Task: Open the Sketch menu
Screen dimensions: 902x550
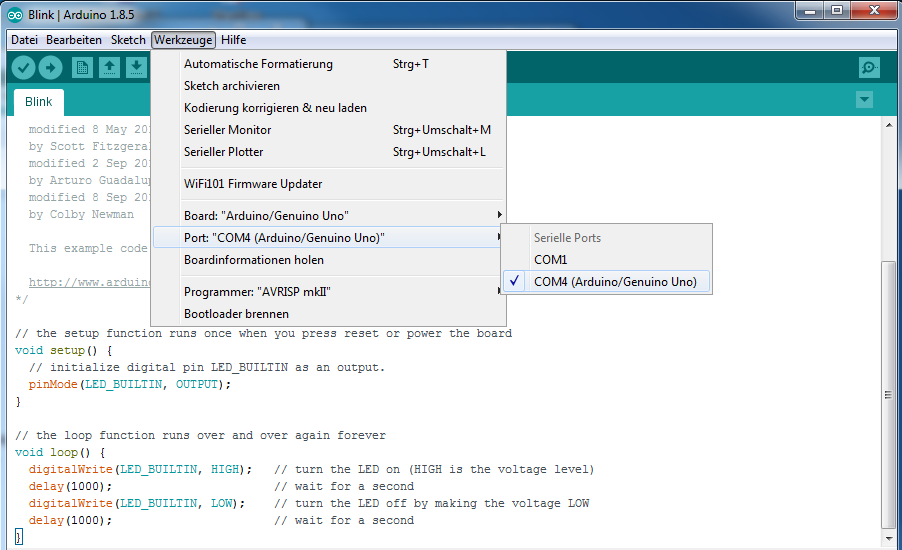Action: pyautogui.click(x=128, y=40)
